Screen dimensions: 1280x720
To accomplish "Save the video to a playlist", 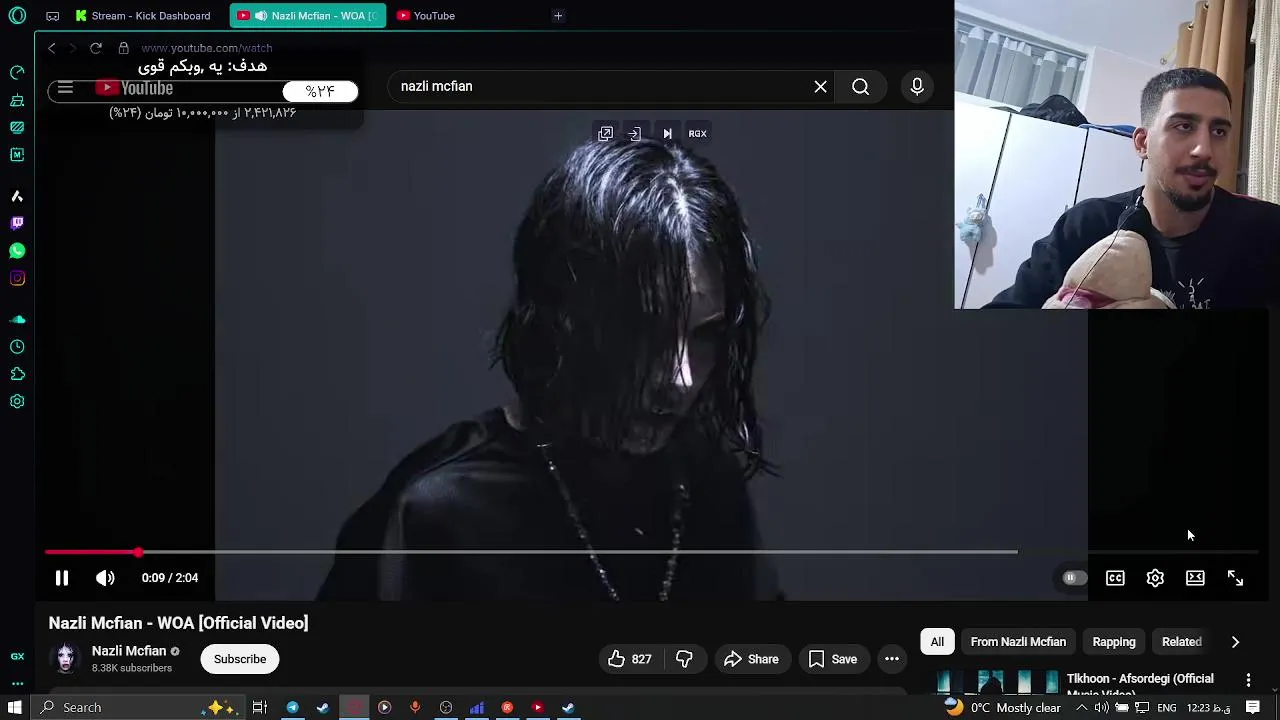I will (833, 659).
